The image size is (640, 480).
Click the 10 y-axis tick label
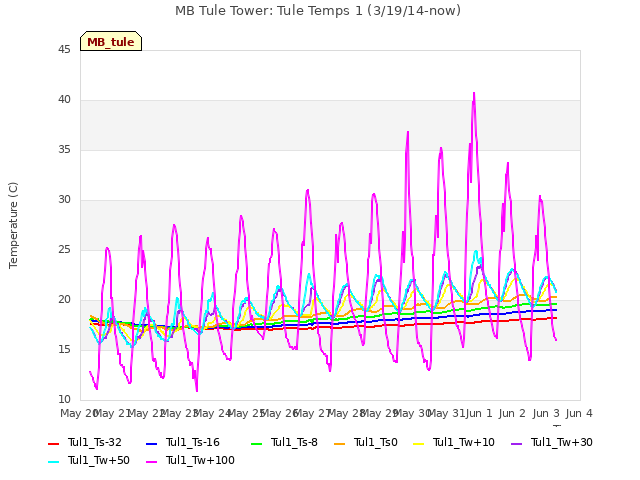64,400
